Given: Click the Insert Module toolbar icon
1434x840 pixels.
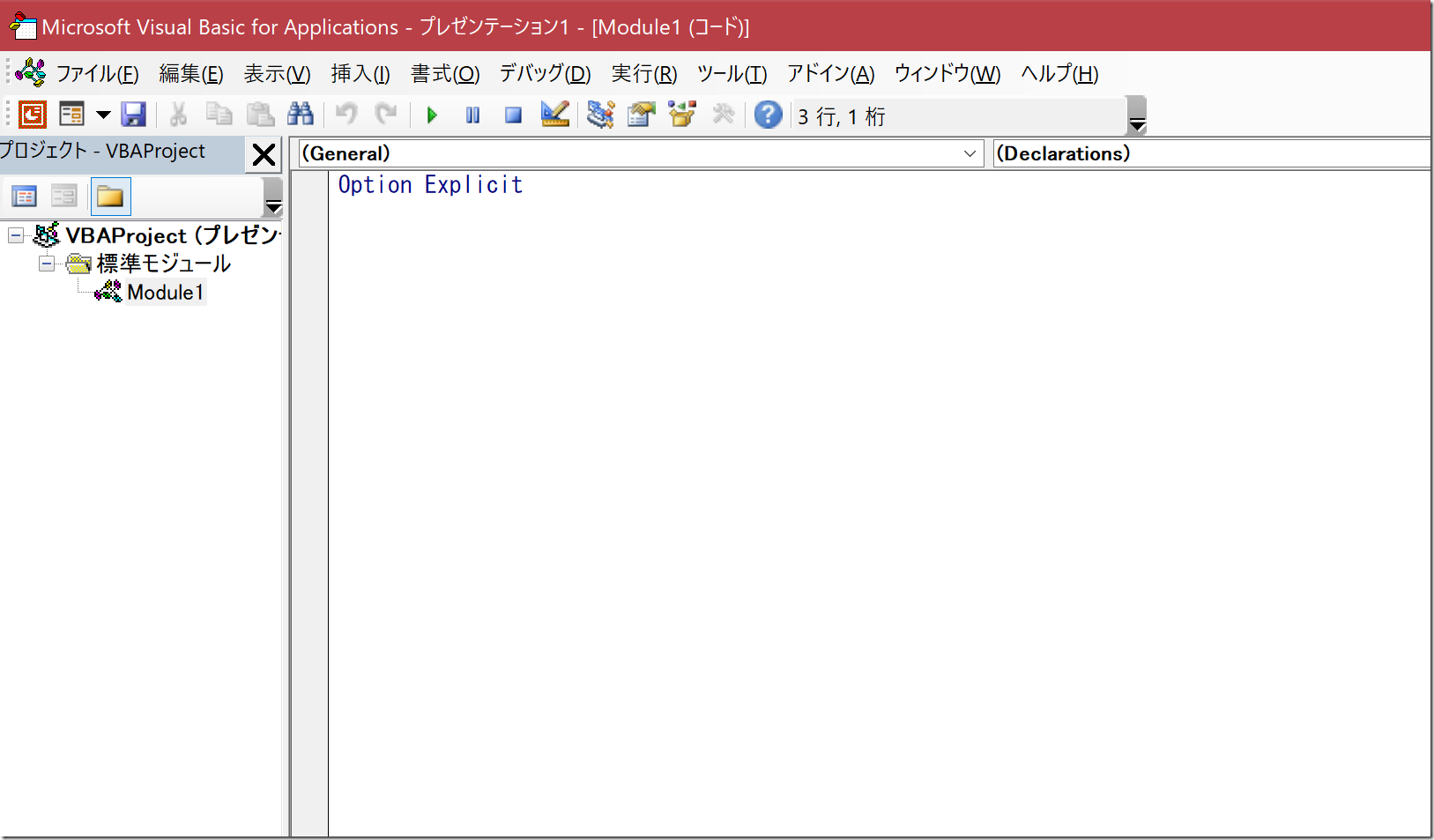Looking at the screenshot, I should 71,115.
